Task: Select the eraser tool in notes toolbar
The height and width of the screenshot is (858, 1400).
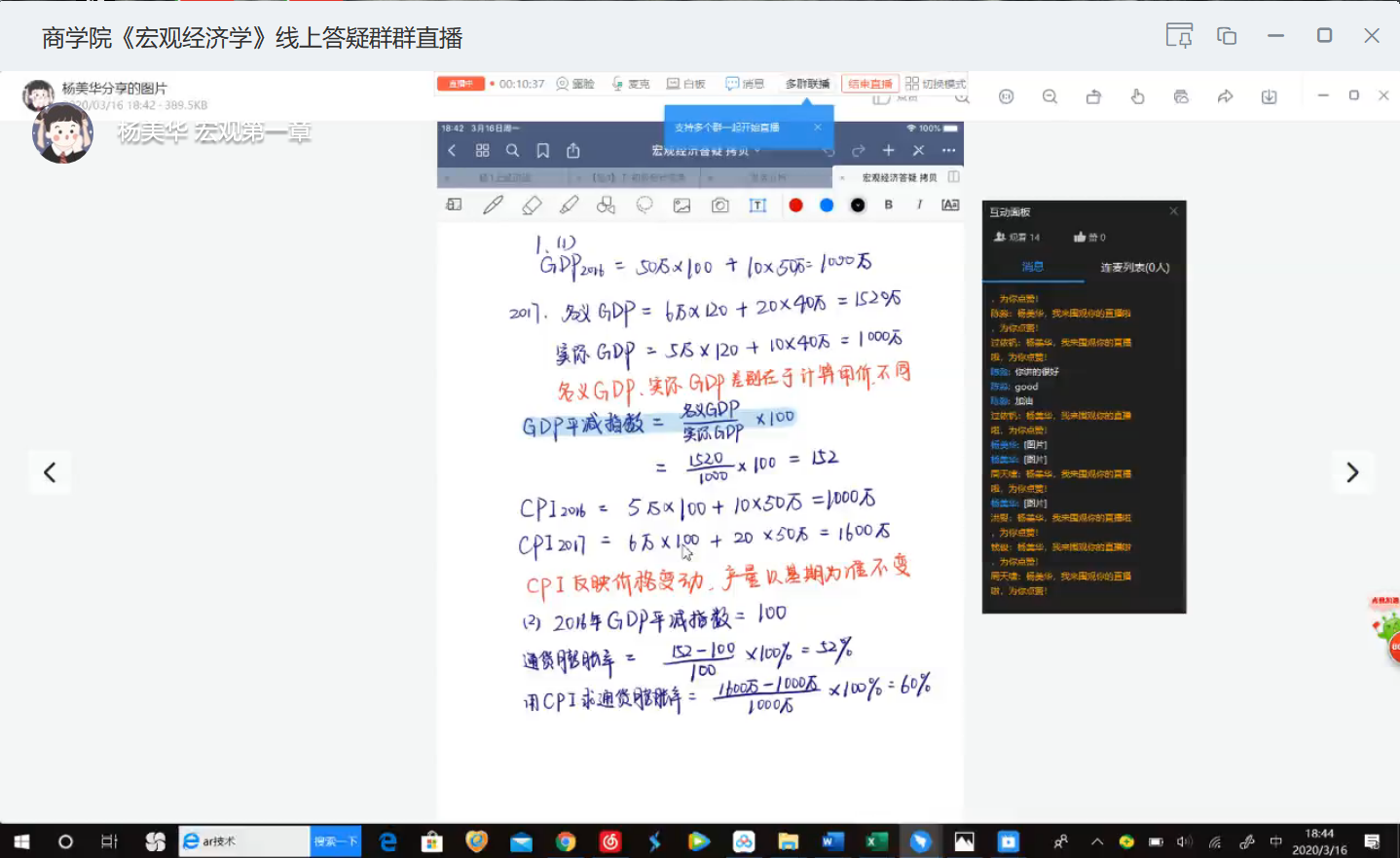Action: tap(532, 205)
